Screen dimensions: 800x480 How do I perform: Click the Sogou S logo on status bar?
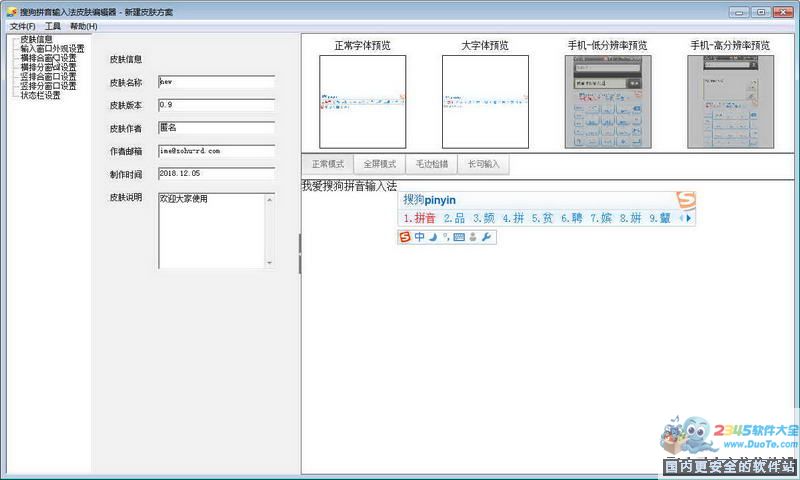(405, 237)
